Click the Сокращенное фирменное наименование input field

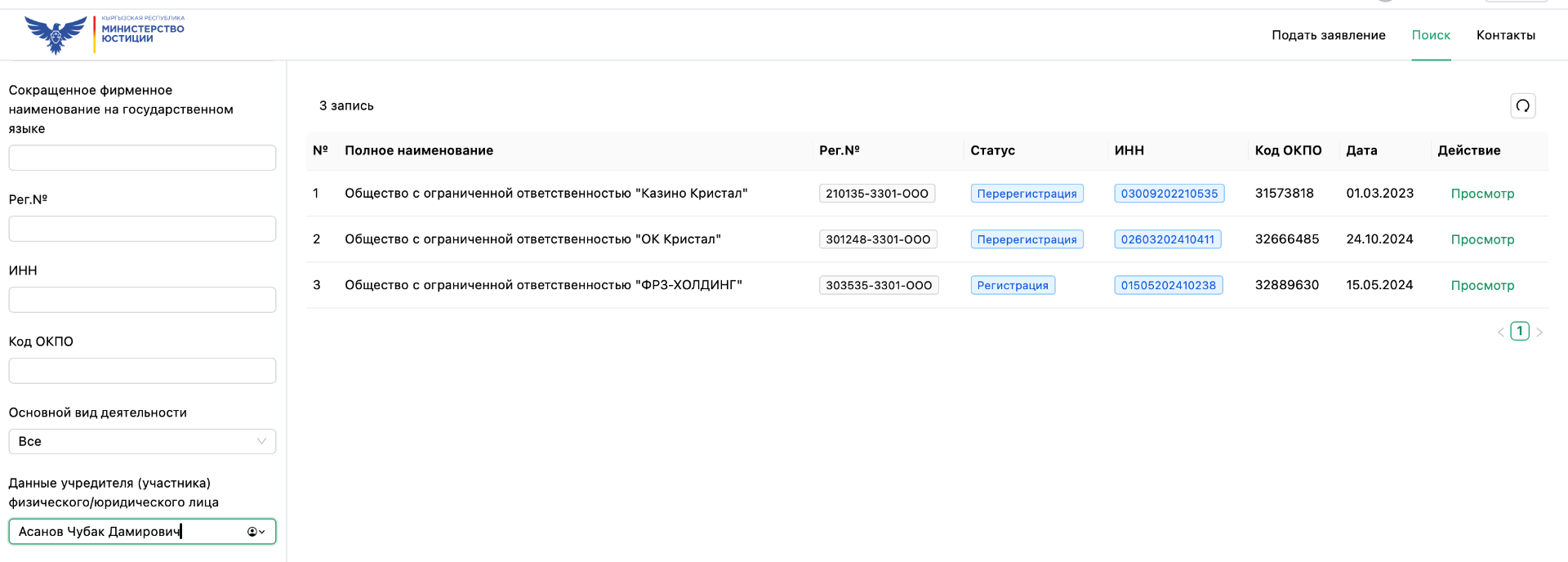pyautogui.click(x=142, y=158)
